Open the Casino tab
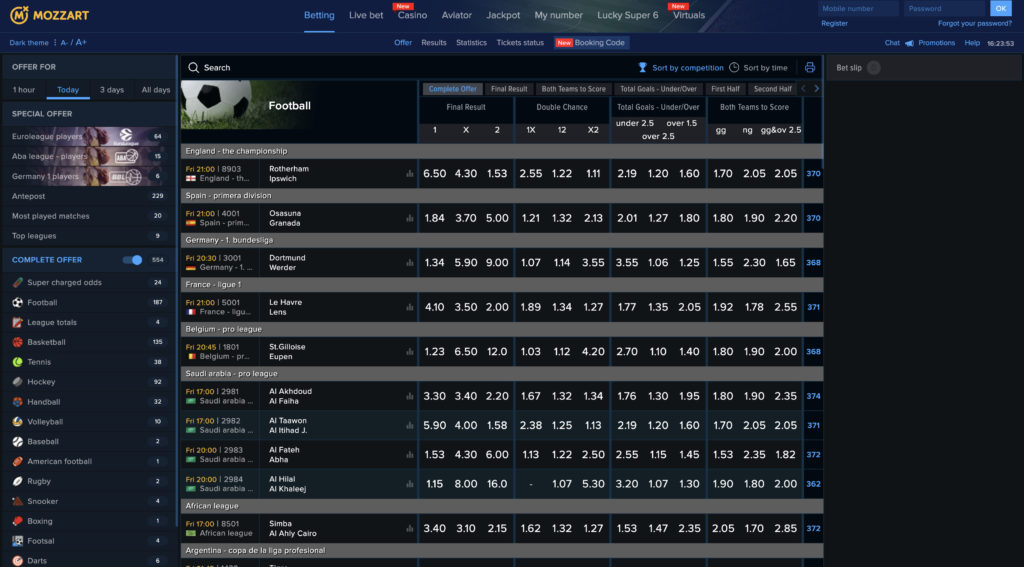This screenshot has width=1024, height=567. pyautogui.click(x=412, y=15)
